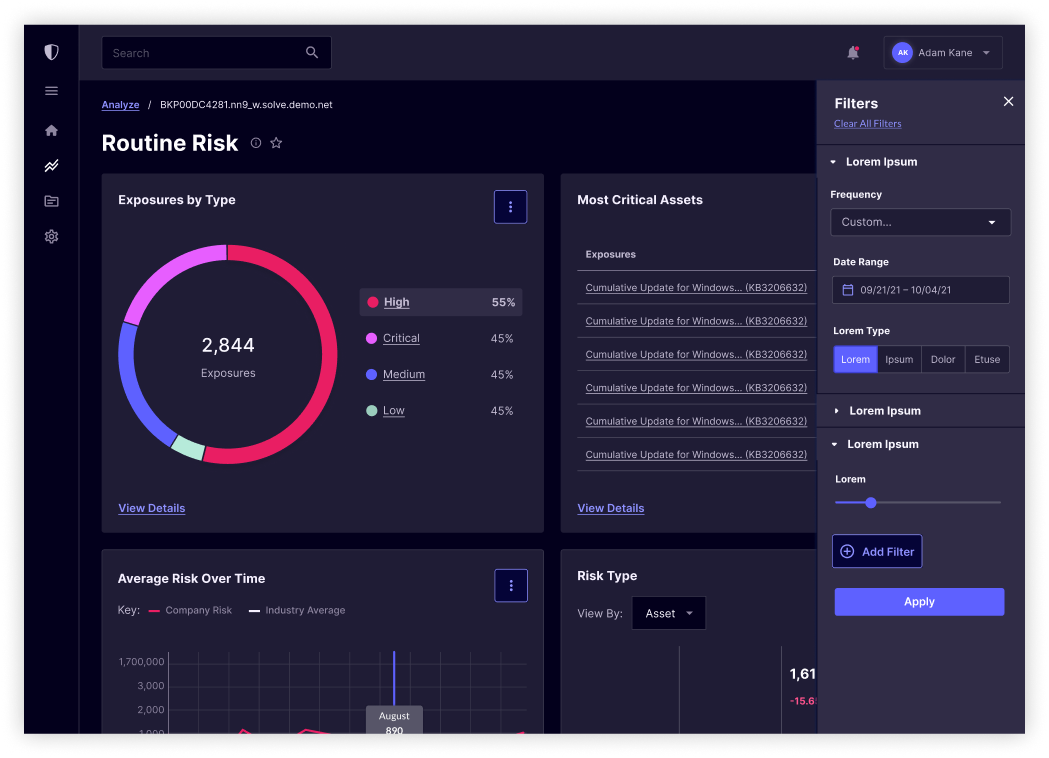
Task: Apply the selected filters
Action: [x=918, y=601]
